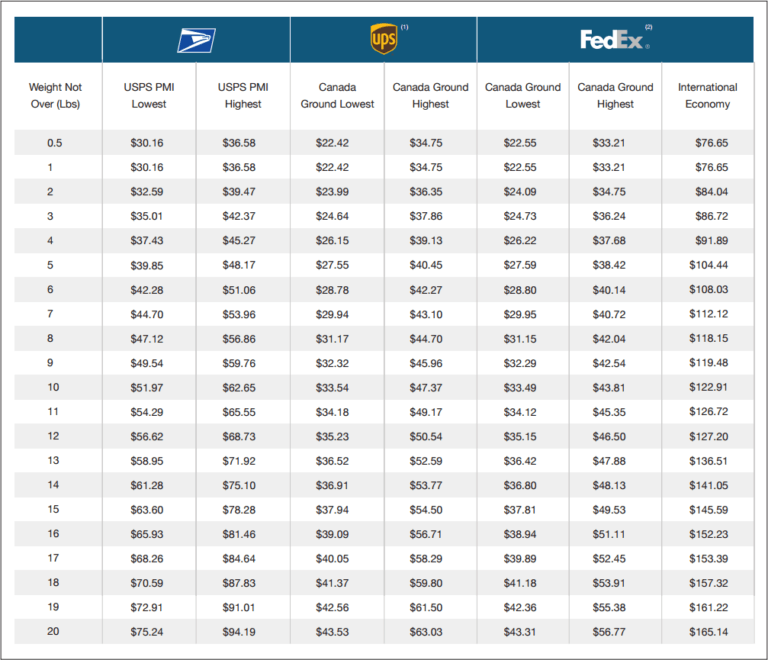Click the UPS shield logo
Viewport: 768px width, 660px height.
pyautogui.click(x=384, y=39)
